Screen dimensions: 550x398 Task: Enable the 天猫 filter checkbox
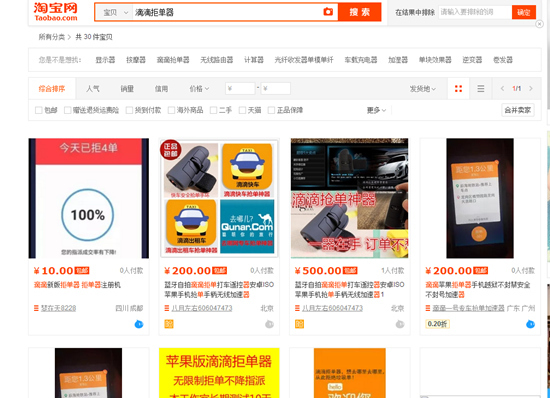[x=242, y=110]
